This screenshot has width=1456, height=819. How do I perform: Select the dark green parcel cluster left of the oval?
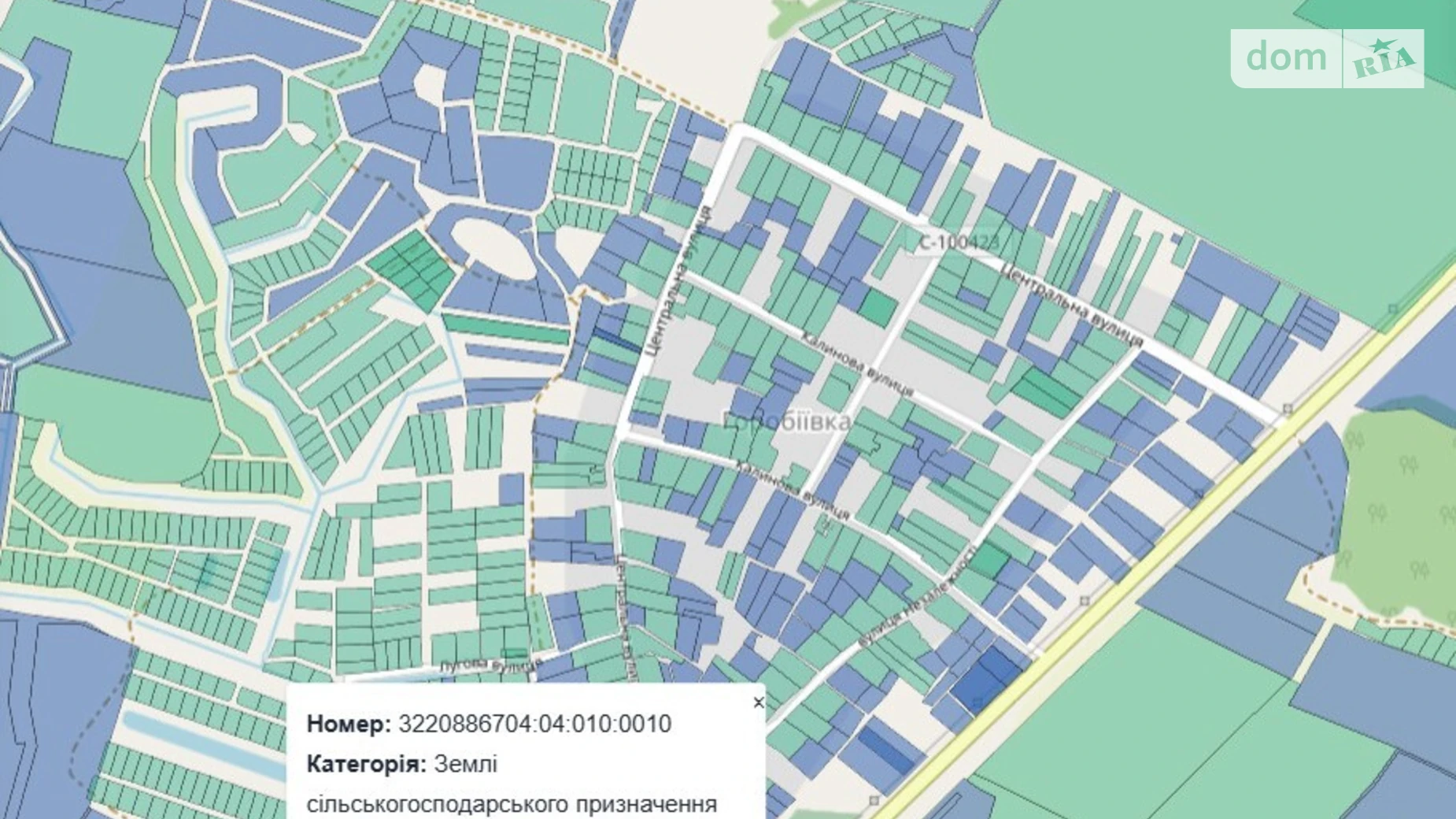[x=412, y=269]
